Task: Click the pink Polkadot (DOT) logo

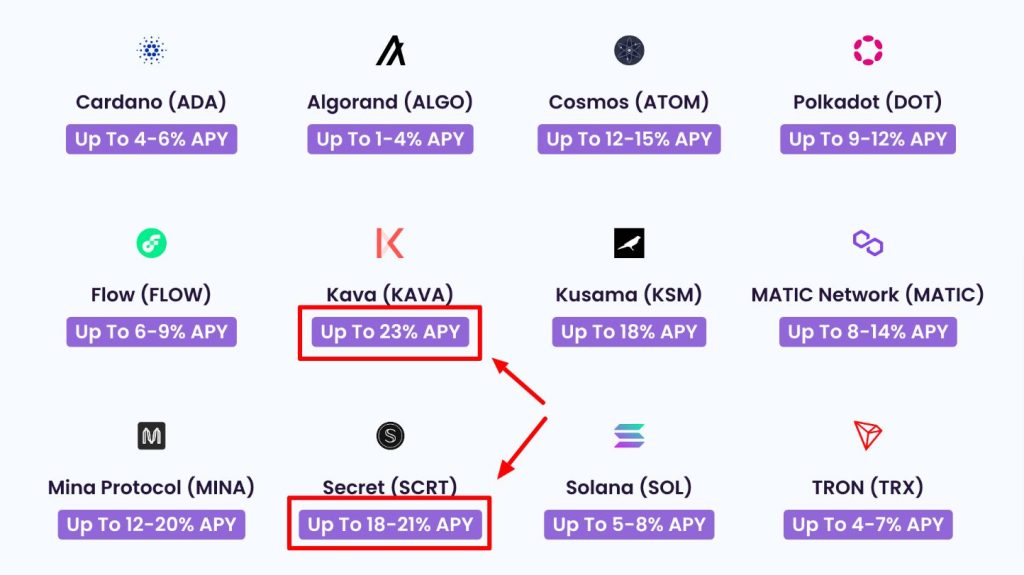Action: 868,50
